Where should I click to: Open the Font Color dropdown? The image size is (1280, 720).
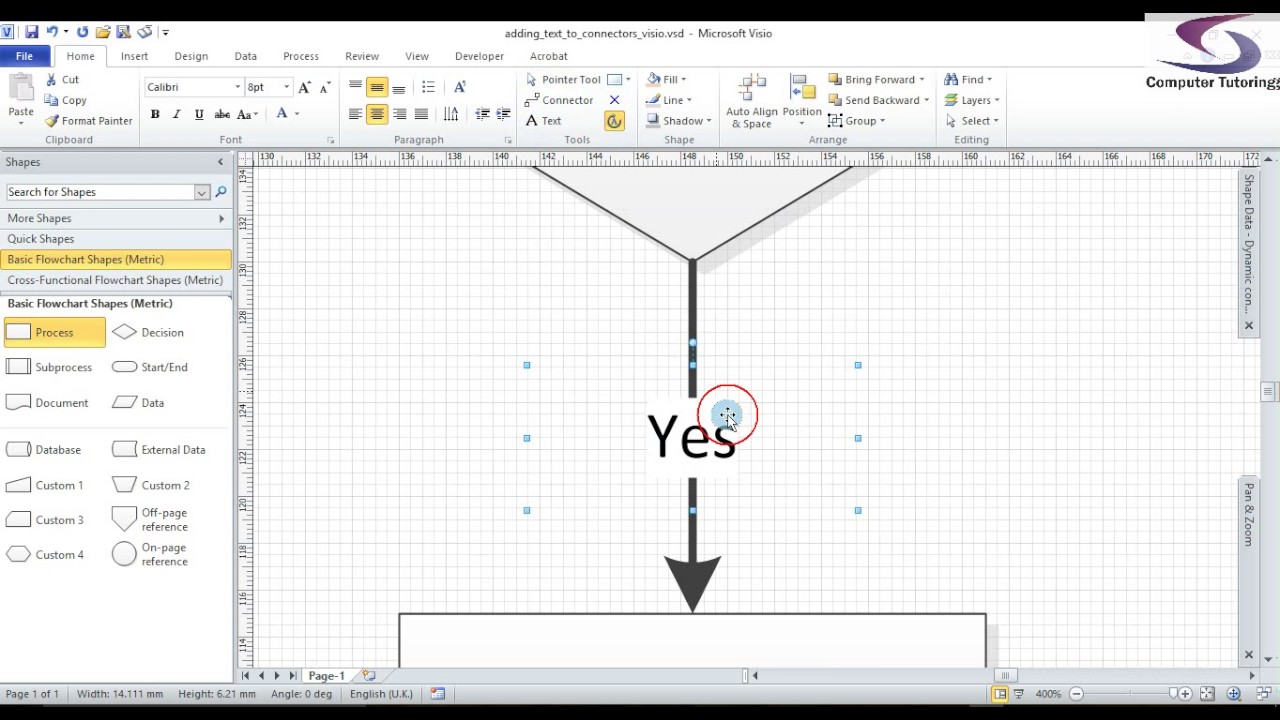click(x=297, y=114)
